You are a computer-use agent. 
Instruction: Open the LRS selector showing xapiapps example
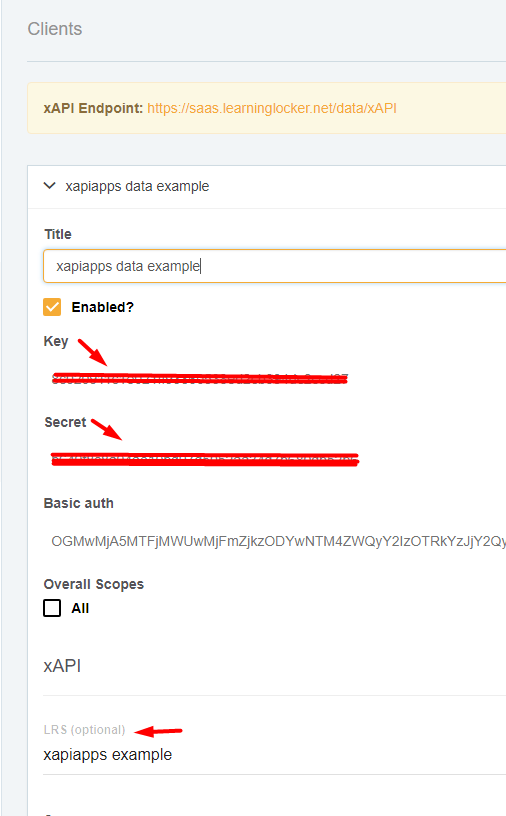pyautogui.click(x=274, y=755)
